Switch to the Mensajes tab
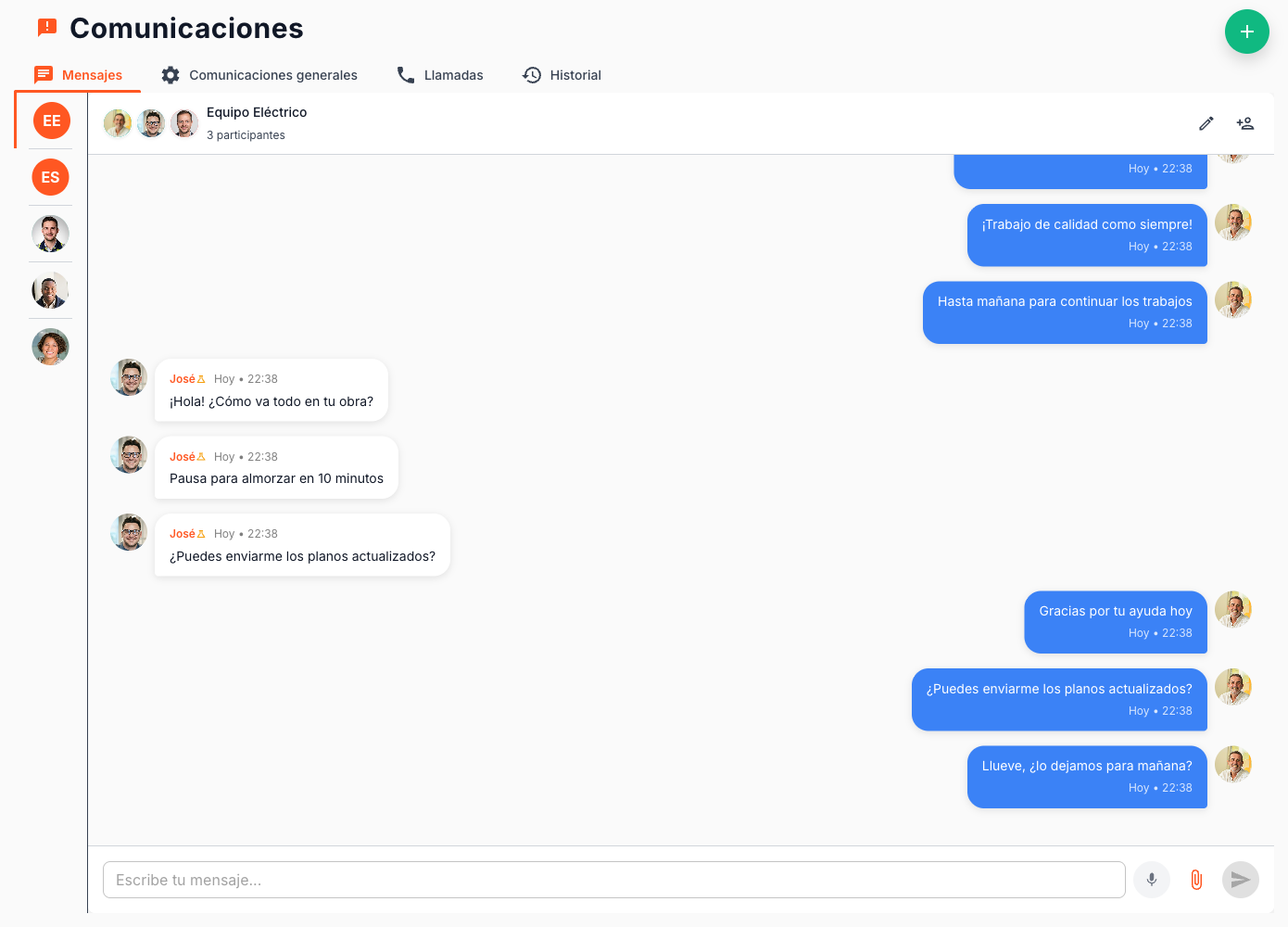 coord(79,75)
